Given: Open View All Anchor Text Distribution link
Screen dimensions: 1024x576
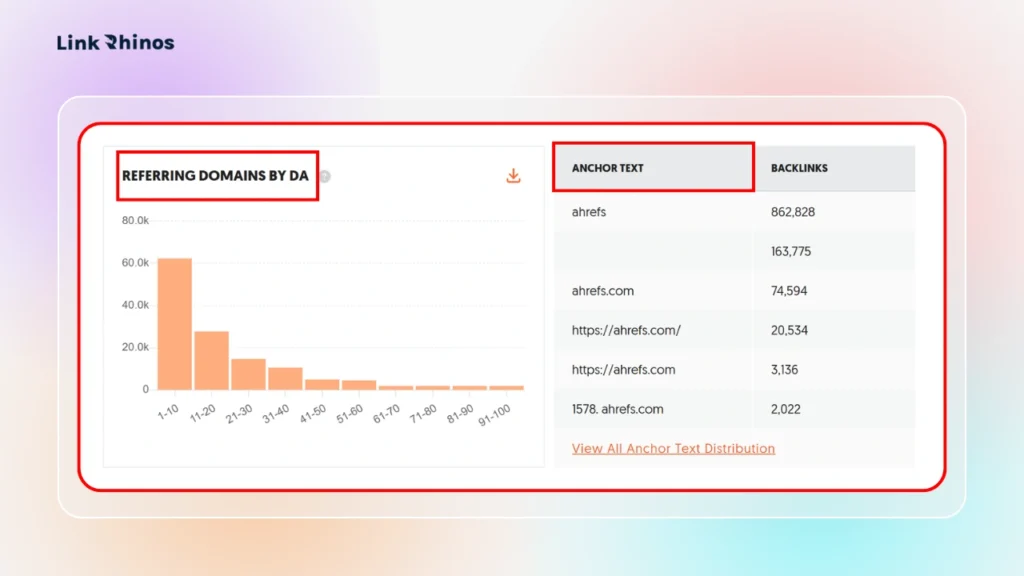Looking at the screenshot, I should pos(673,449).
